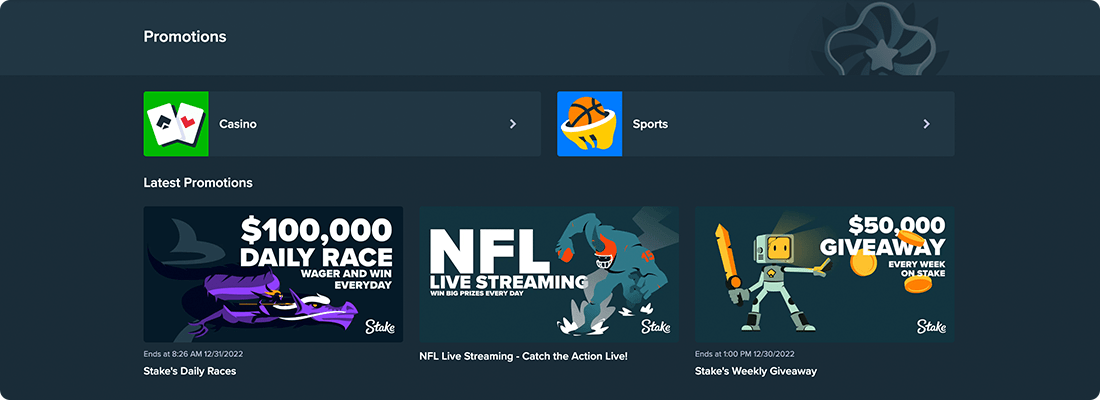This screenshot has height=400, width=1100.
Task: Select the Casino category label
Action: [238, 124]
